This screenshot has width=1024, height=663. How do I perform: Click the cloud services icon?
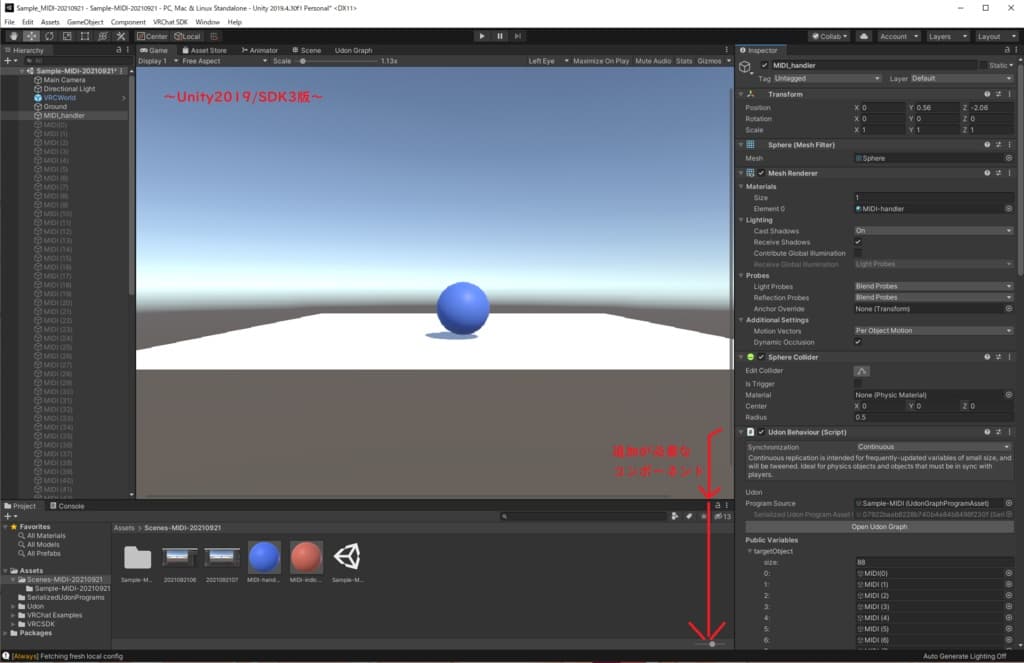click(863, 36)
